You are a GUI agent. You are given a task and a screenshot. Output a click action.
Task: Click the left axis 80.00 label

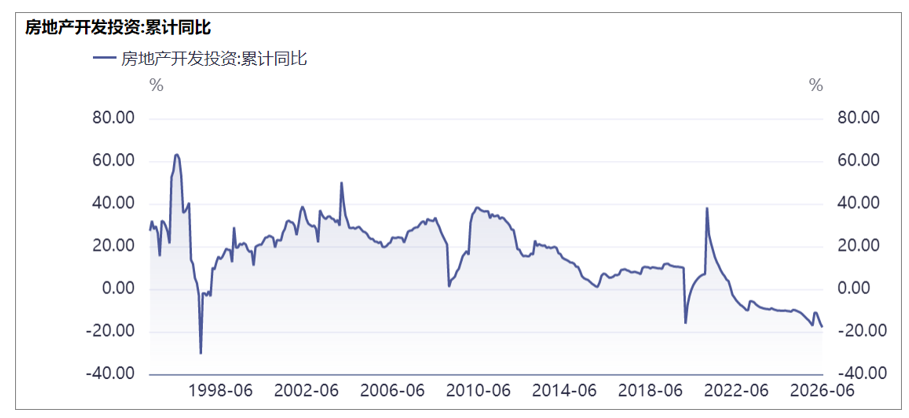pyautogui.click(x=114, y=118)
